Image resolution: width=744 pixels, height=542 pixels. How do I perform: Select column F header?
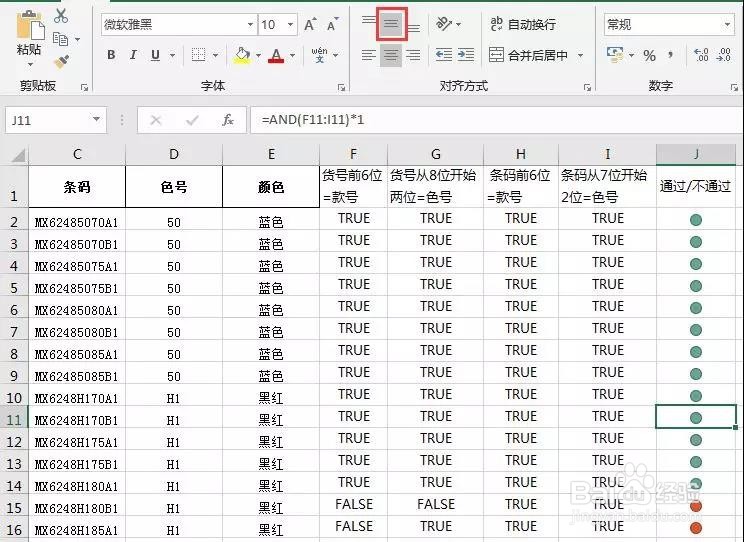coord(353,154)
